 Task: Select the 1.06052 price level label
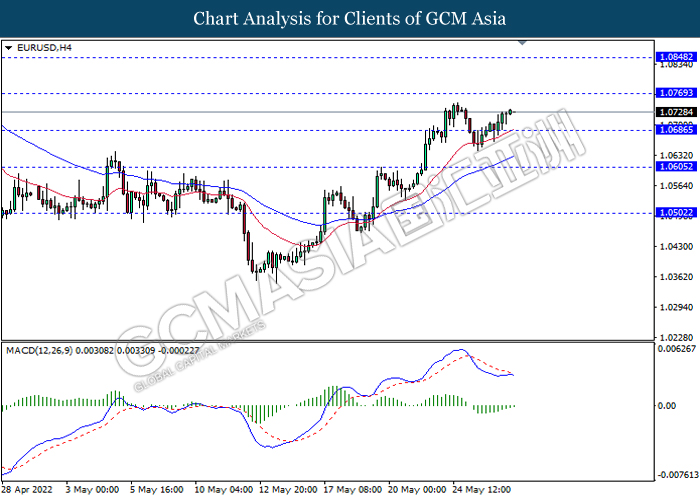(676, 167)
